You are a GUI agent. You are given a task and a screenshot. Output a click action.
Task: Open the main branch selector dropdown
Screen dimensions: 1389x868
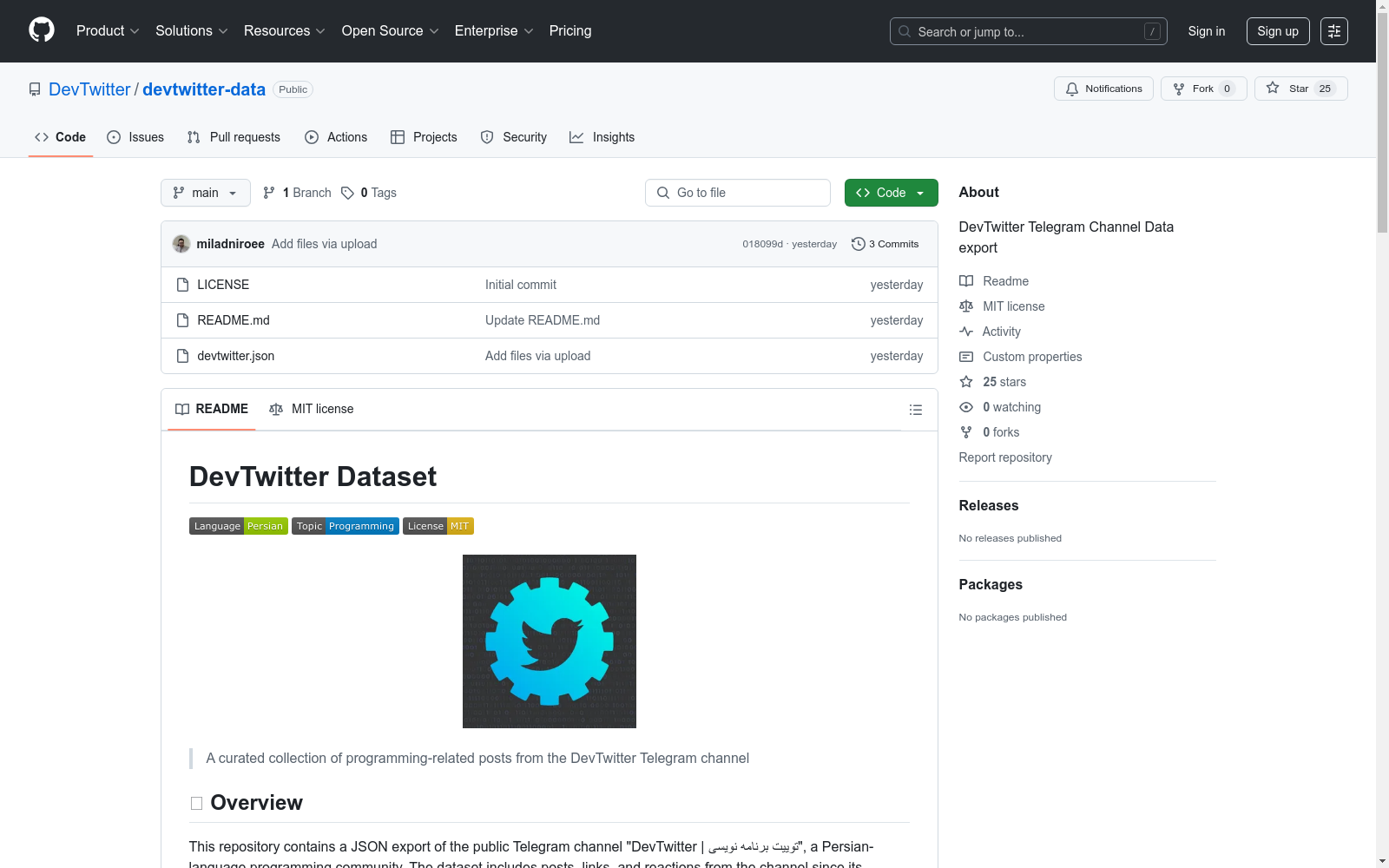pyautogui.click(x=206, y=193)
